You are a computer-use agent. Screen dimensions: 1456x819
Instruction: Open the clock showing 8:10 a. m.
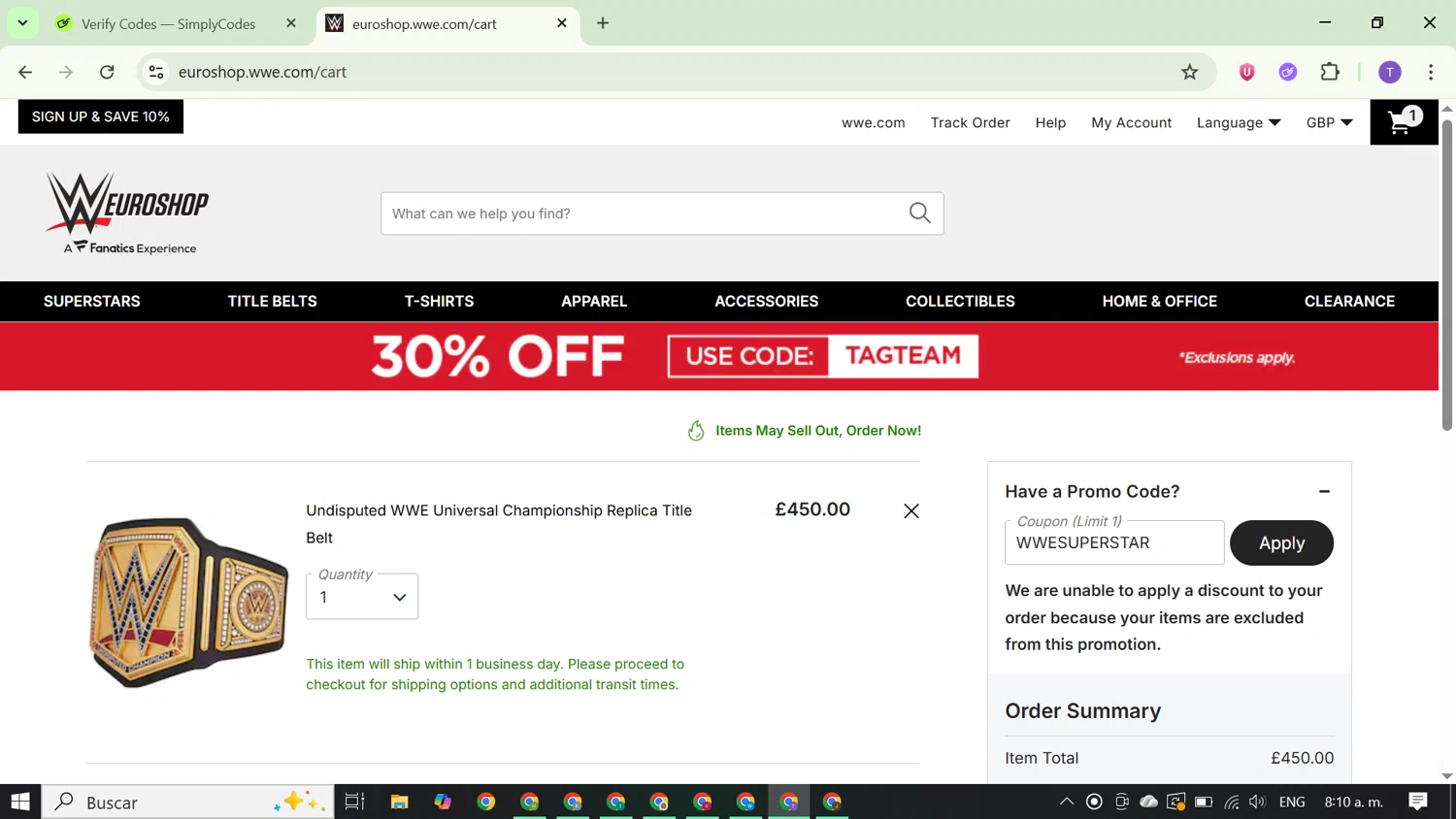(x=1354, y=802)
